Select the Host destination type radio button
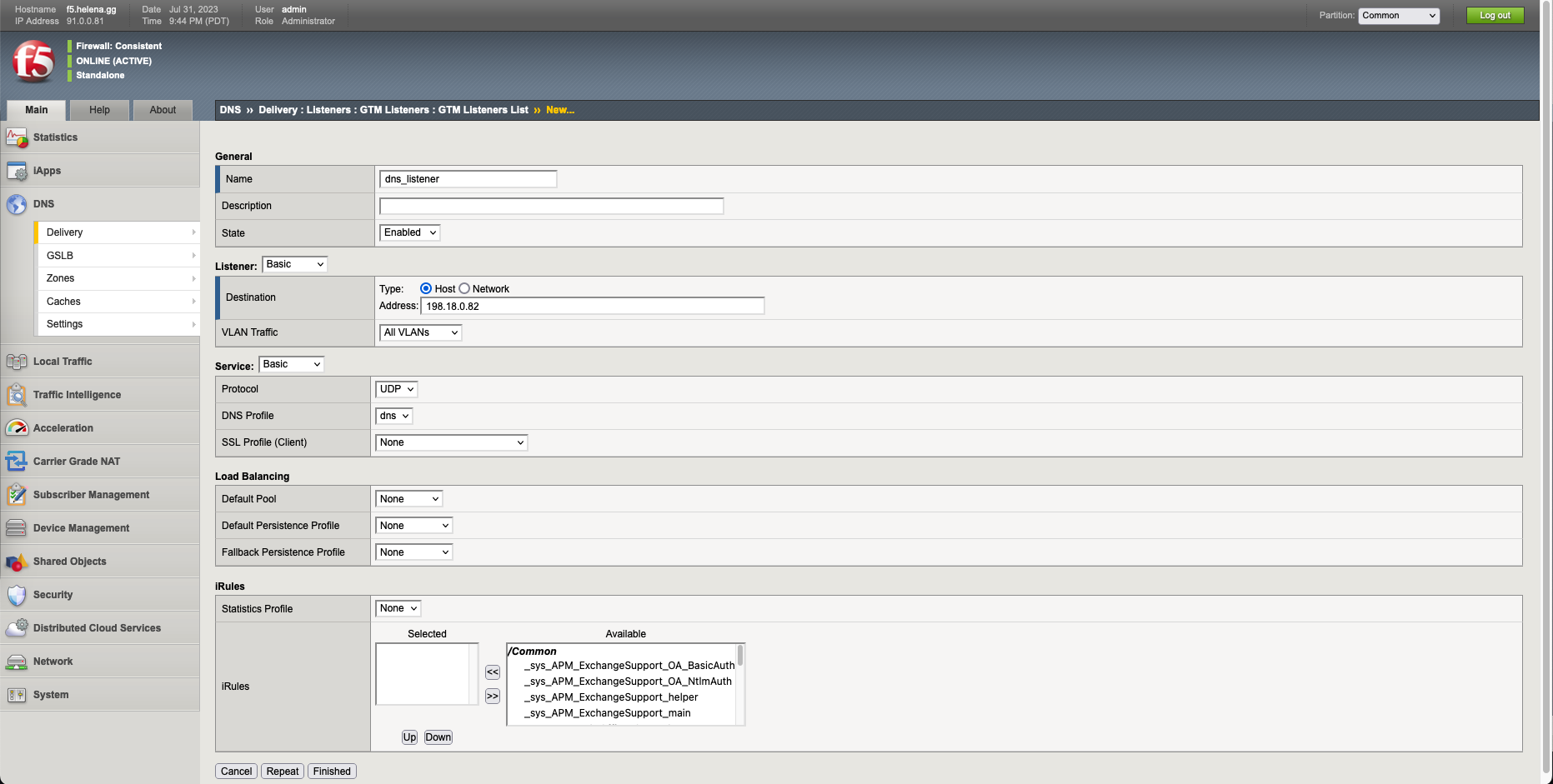The image size is (1553, 784). [426, 288]
